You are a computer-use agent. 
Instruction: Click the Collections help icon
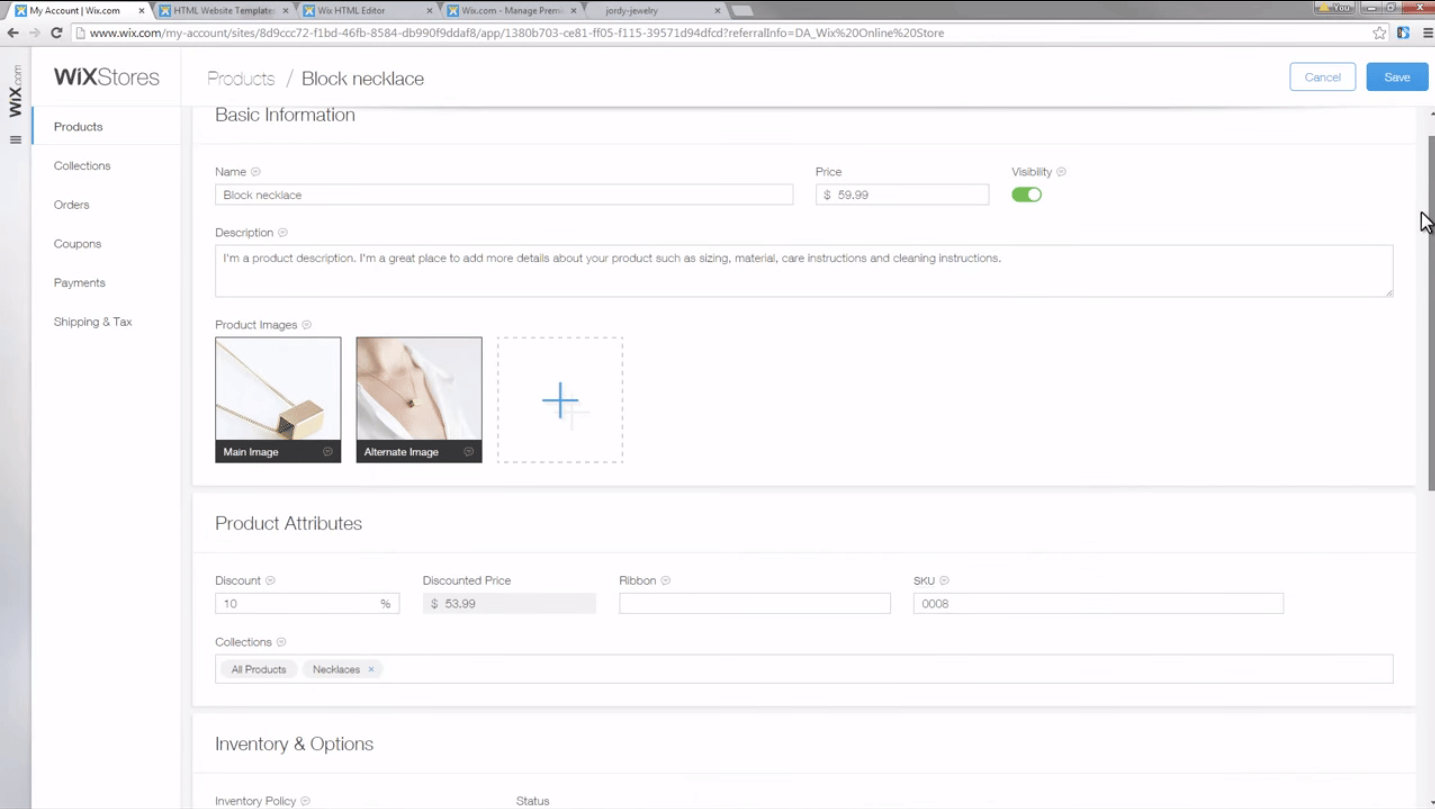pos(281,641)
